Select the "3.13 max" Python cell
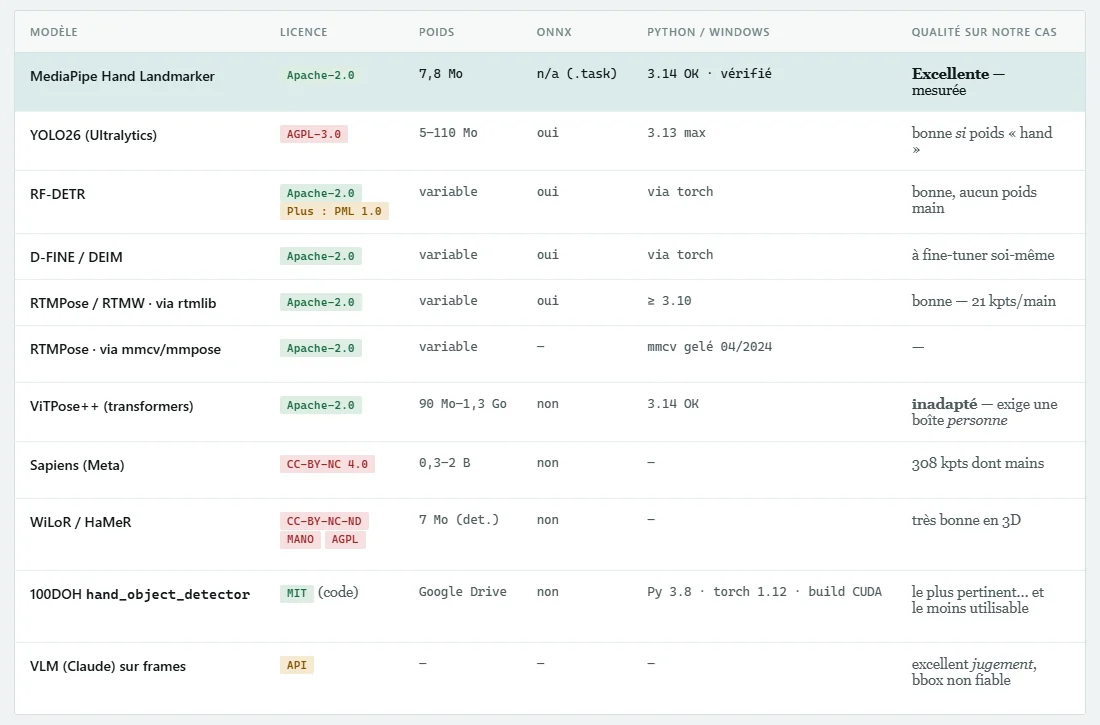 point(676,133)
